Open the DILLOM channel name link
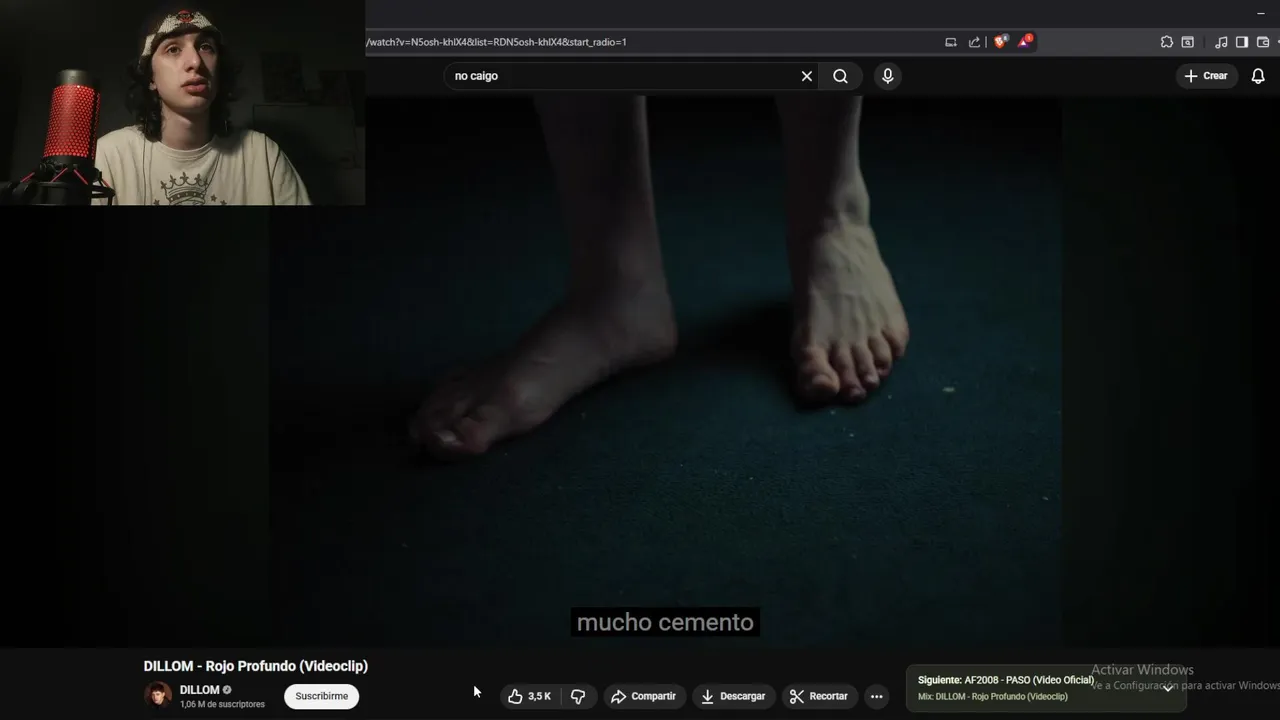The image size is (1280, 720). 199,690
